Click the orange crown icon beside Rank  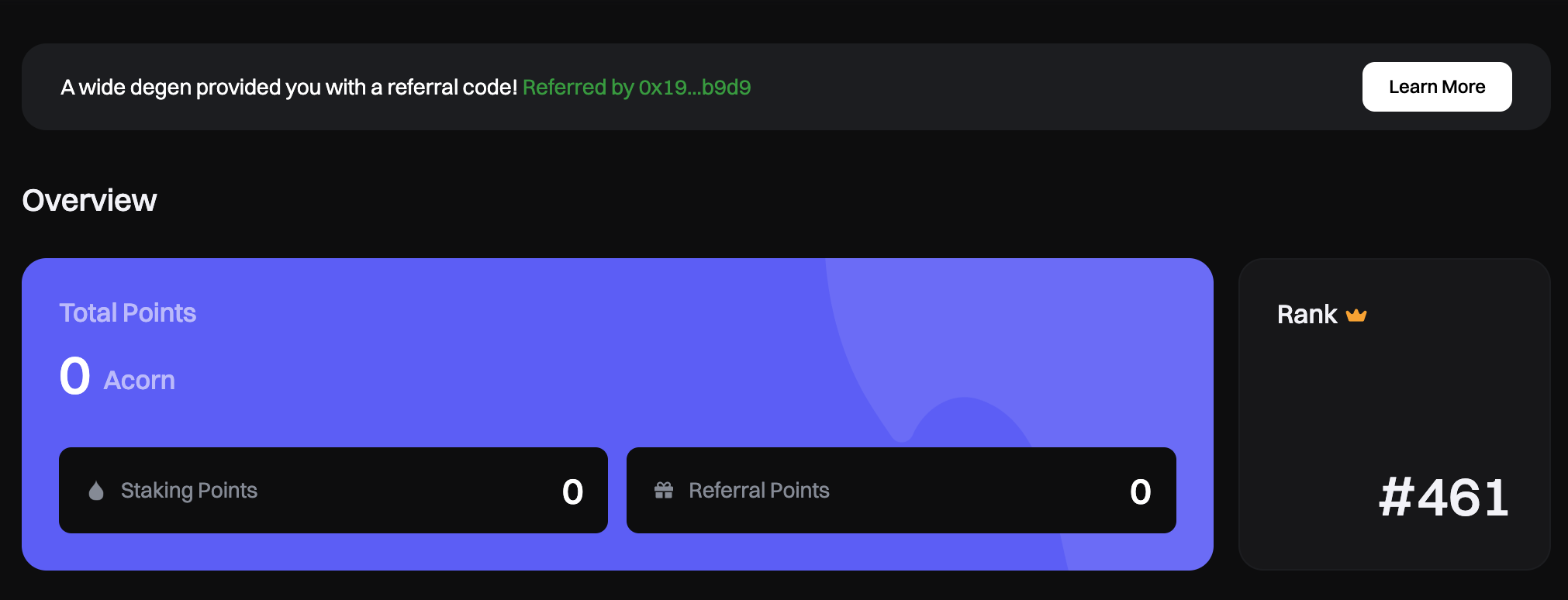(1356, 315)
